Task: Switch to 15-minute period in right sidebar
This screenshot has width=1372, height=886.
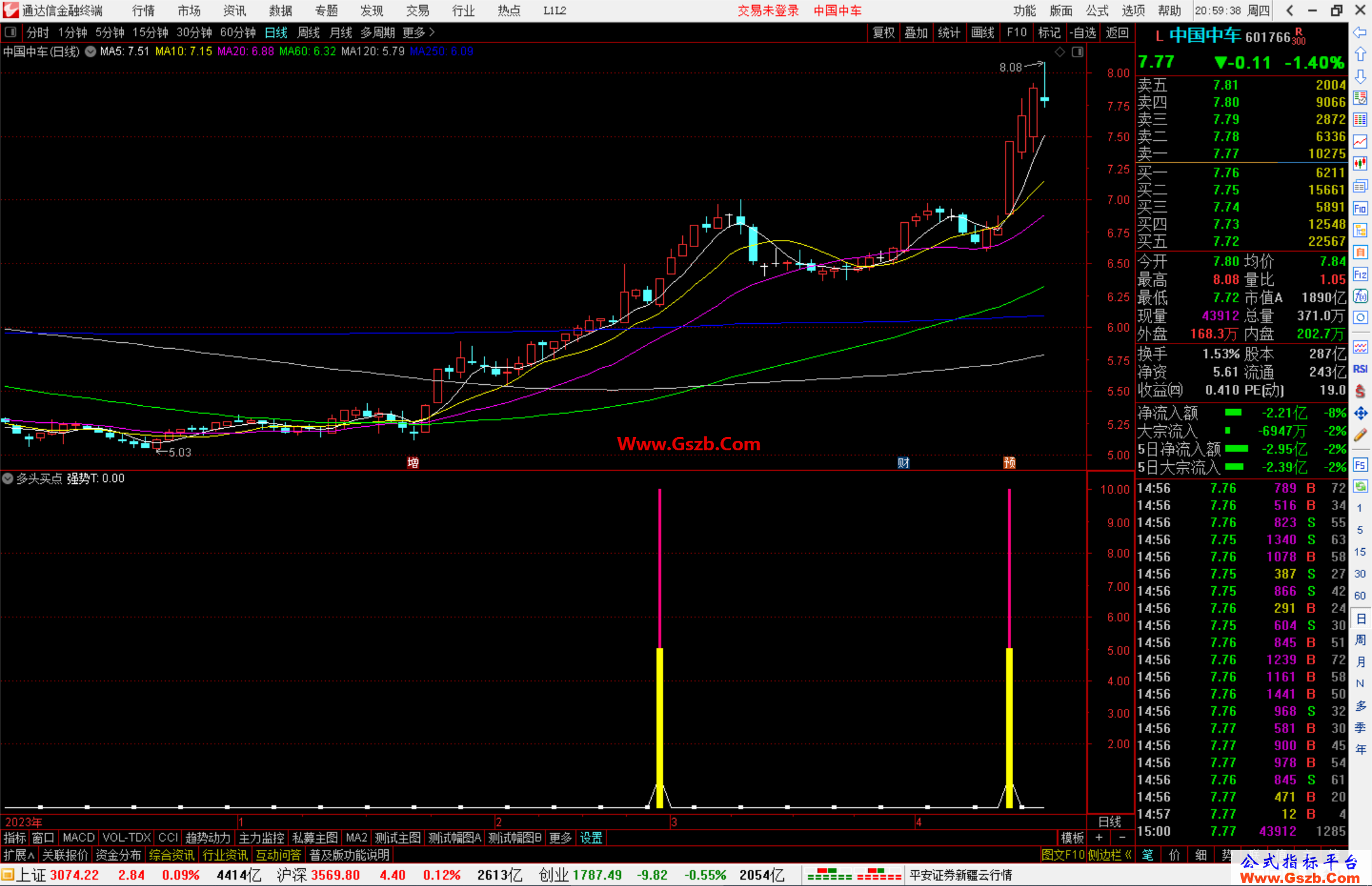Action: (1360, 552)
